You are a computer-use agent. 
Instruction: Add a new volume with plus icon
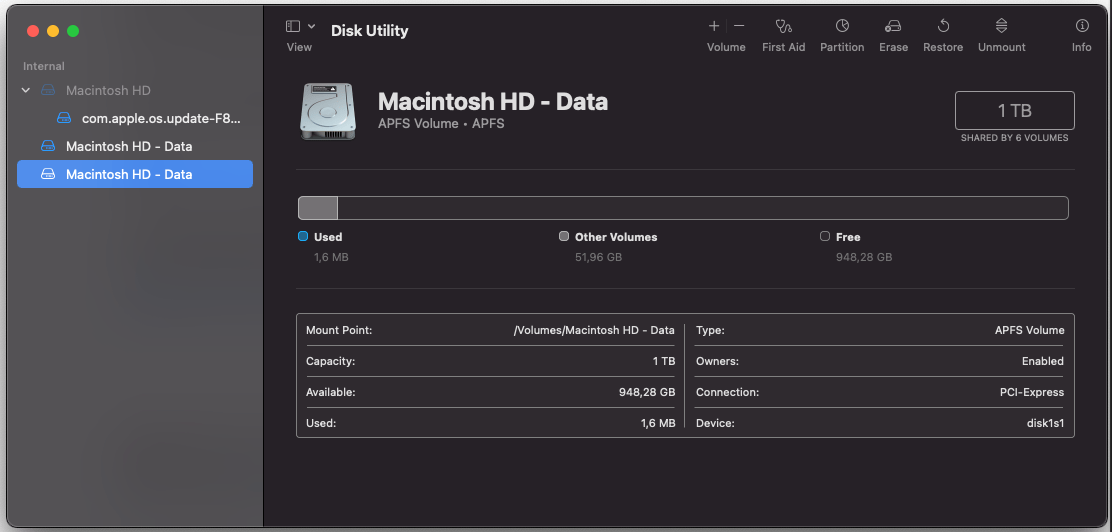(x=713, y=26)
